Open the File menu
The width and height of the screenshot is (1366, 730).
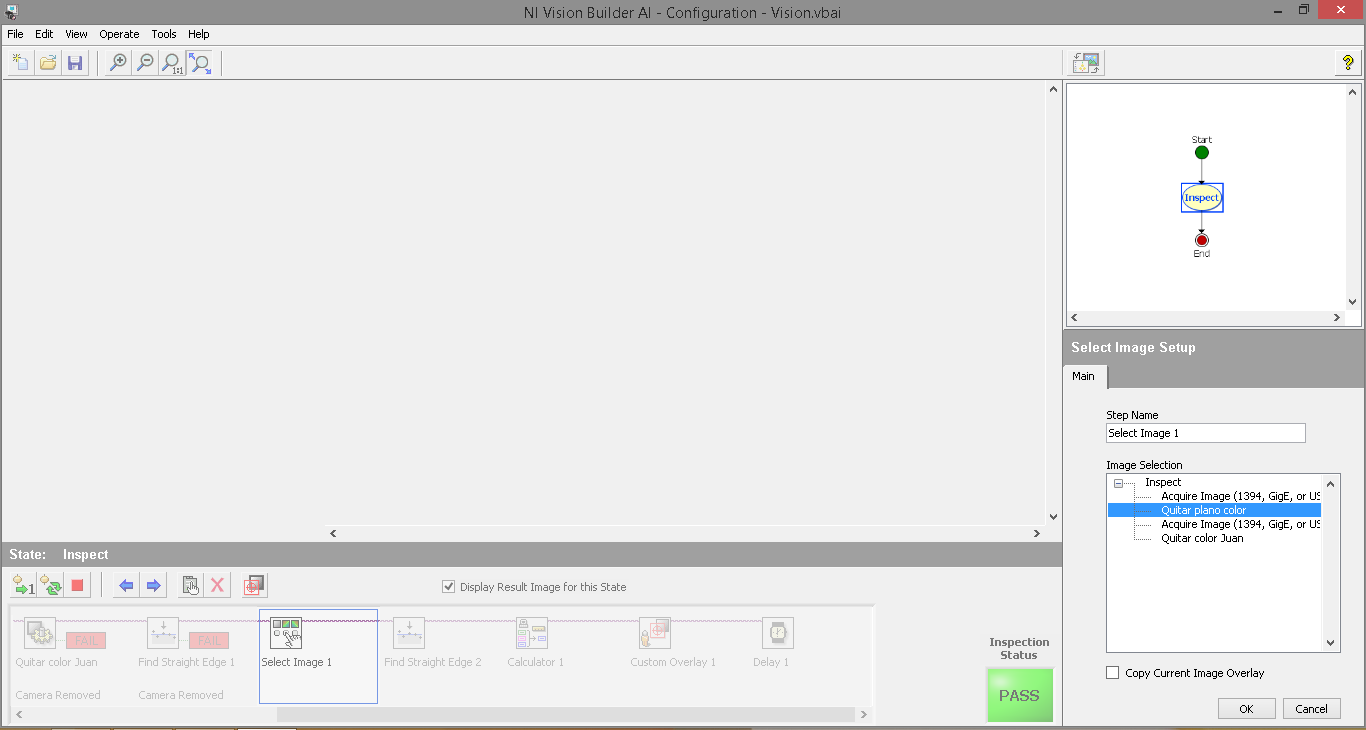click(x=15, y=34)
